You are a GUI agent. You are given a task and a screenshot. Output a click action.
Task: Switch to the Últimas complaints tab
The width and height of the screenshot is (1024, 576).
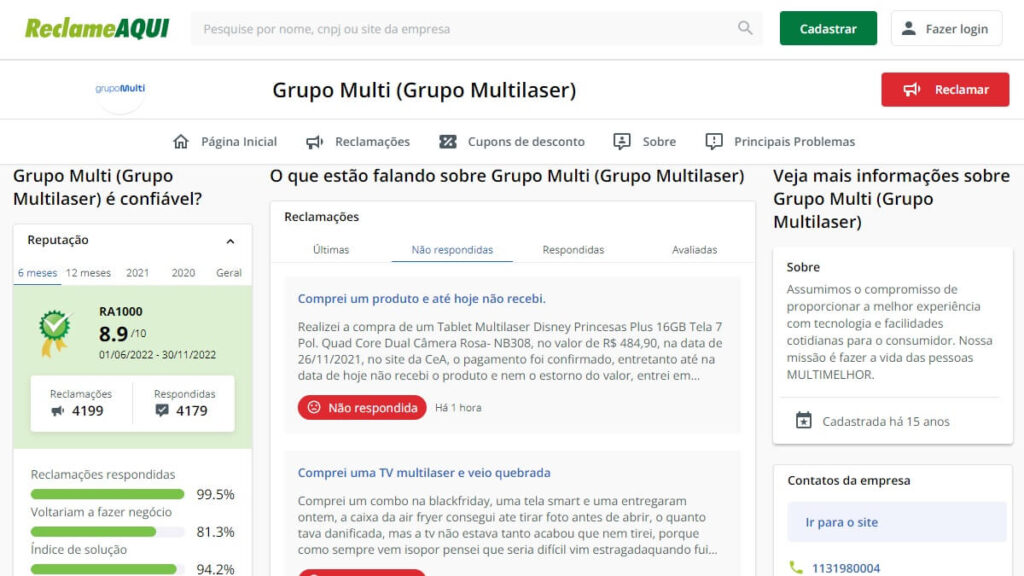[331, 249]
